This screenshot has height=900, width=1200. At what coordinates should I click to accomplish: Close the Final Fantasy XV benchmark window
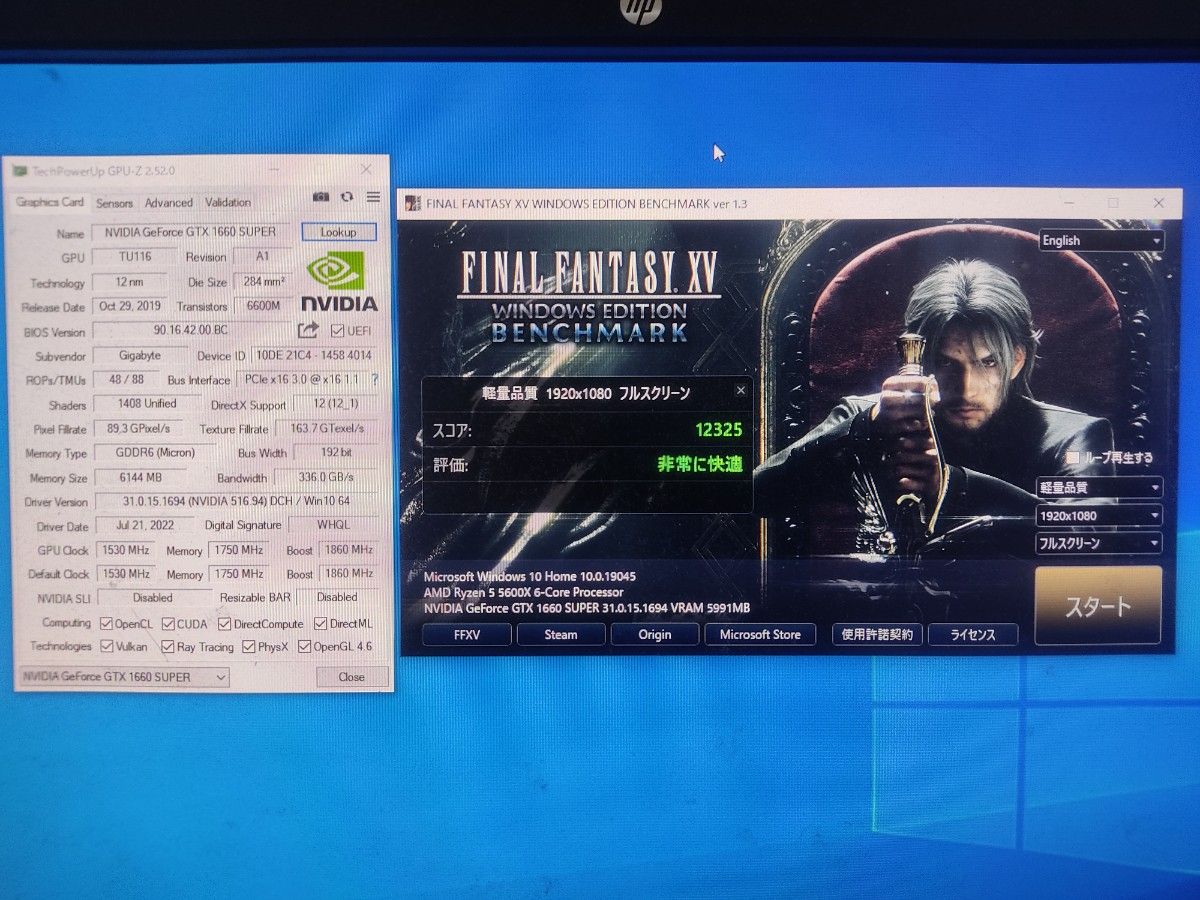(x=1158, y=202)
